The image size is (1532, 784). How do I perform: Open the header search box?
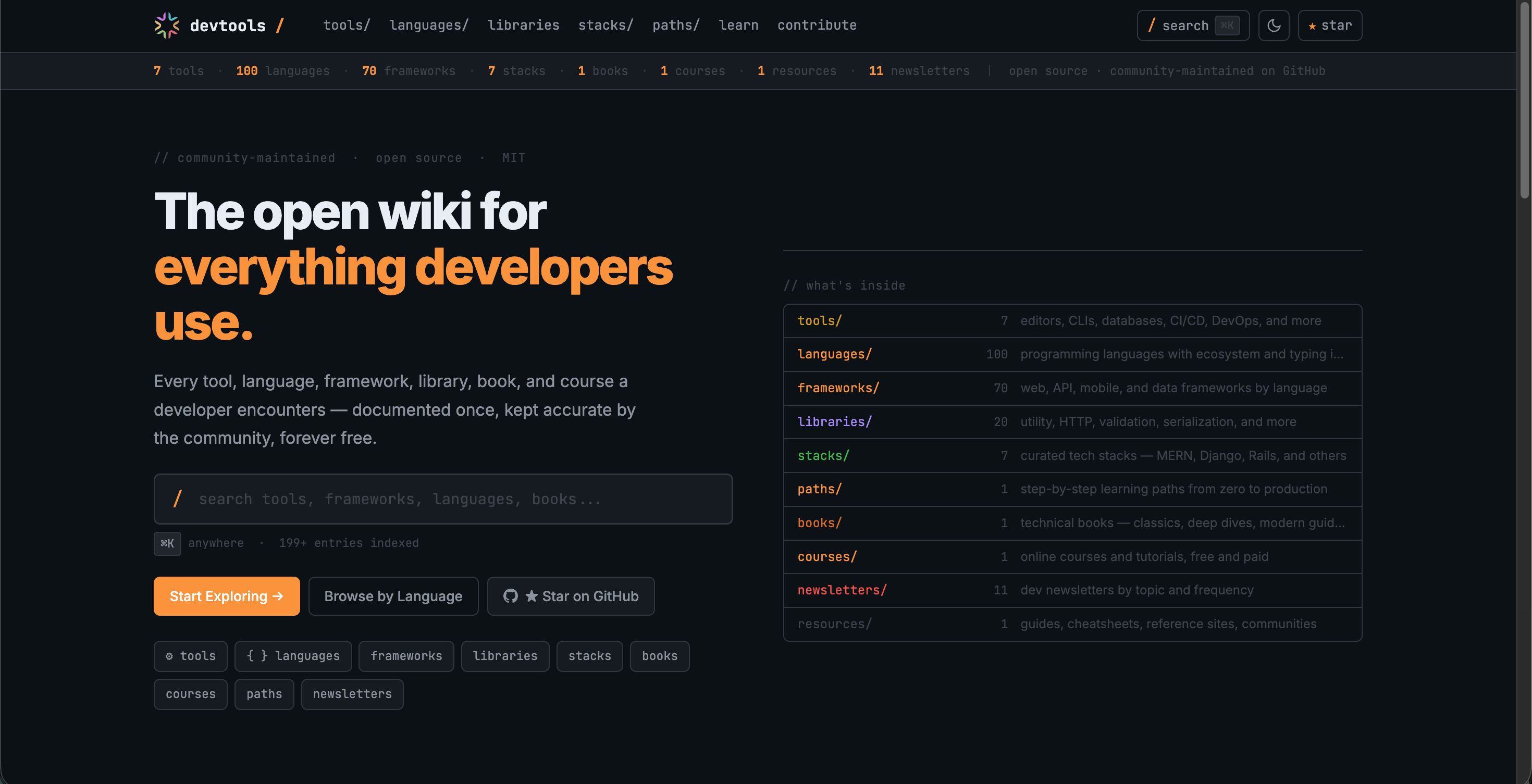[1193, 26]
